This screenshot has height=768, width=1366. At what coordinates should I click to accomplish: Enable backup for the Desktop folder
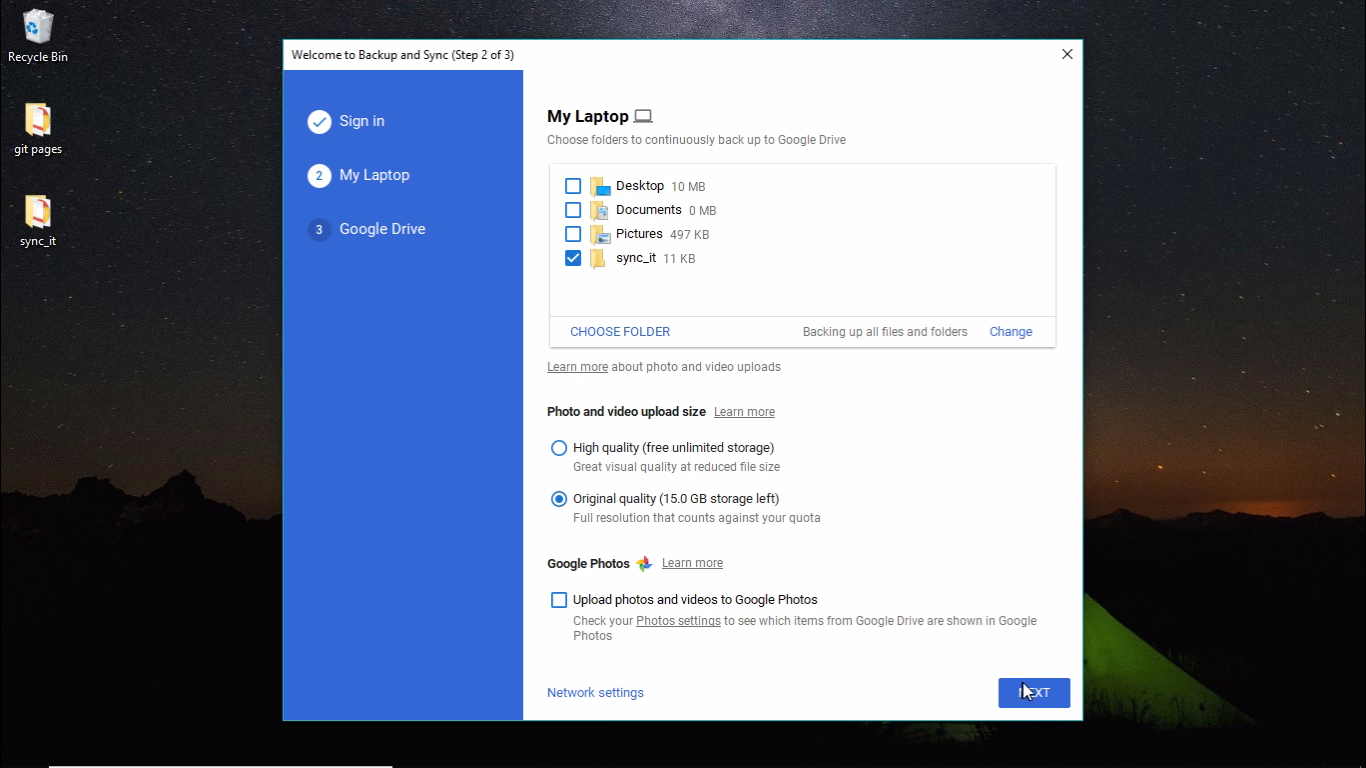pyautogui.click(x=573, y=185)
